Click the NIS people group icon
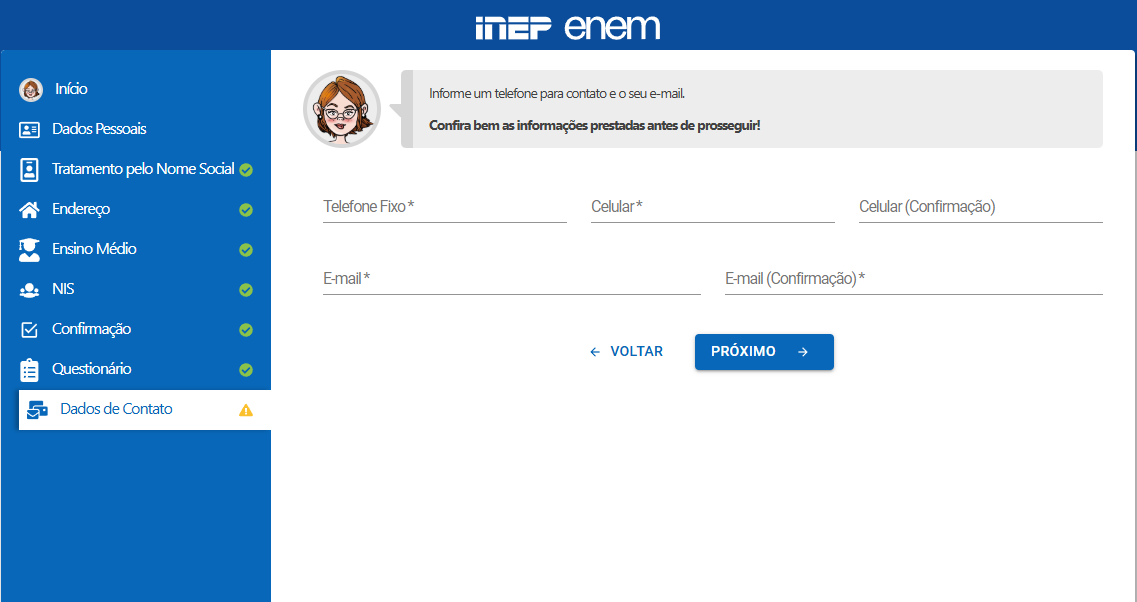 tap(30, 290)
